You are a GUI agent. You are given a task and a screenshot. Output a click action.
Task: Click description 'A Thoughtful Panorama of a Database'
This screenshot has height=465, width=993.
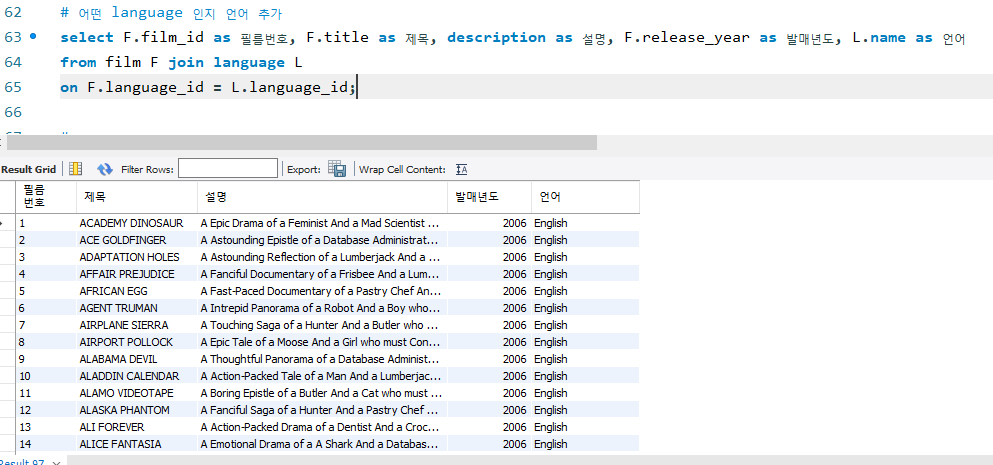coord(320,359)
